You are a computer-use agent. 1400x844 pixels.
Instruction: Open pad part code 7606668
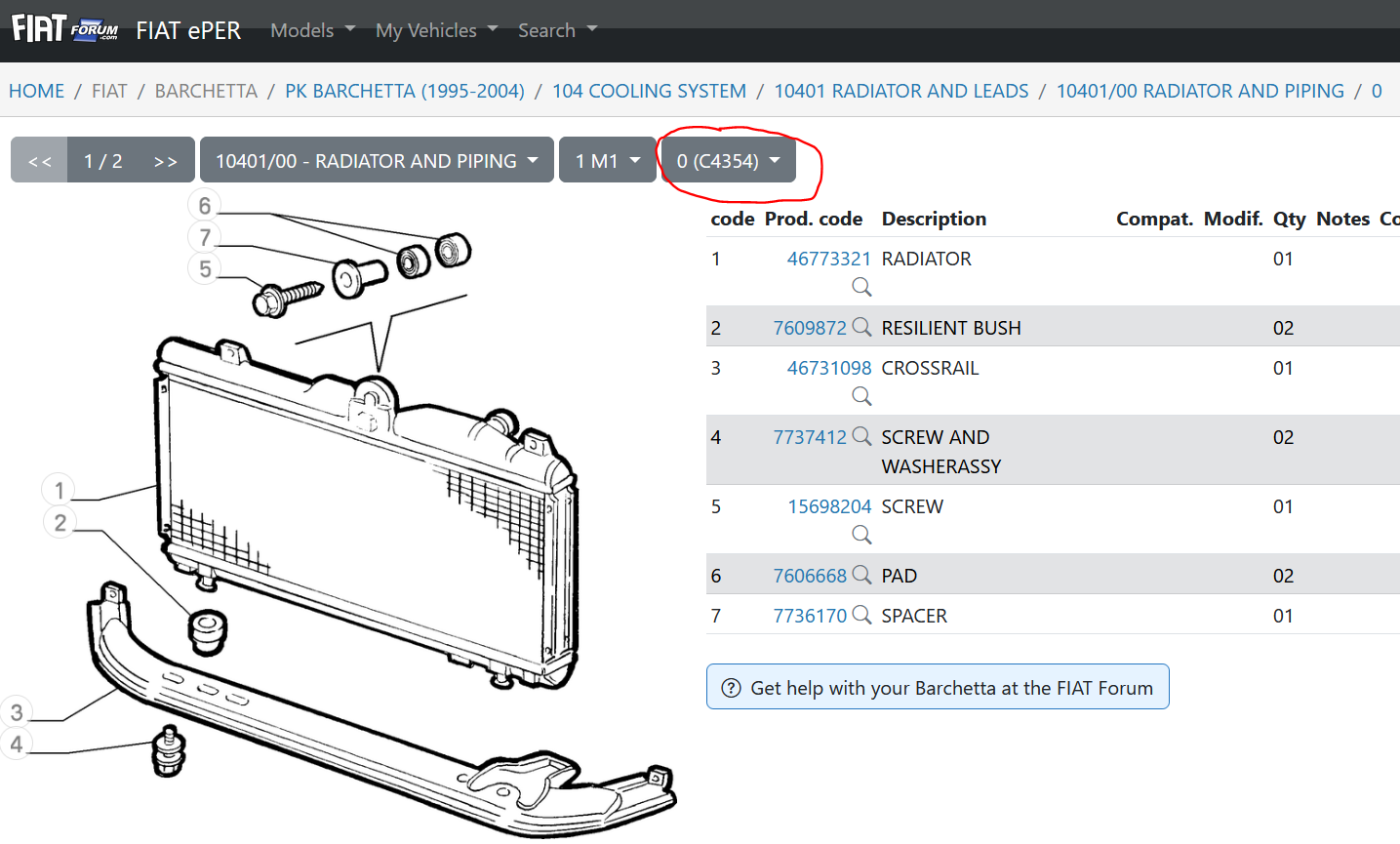[810, 576]
